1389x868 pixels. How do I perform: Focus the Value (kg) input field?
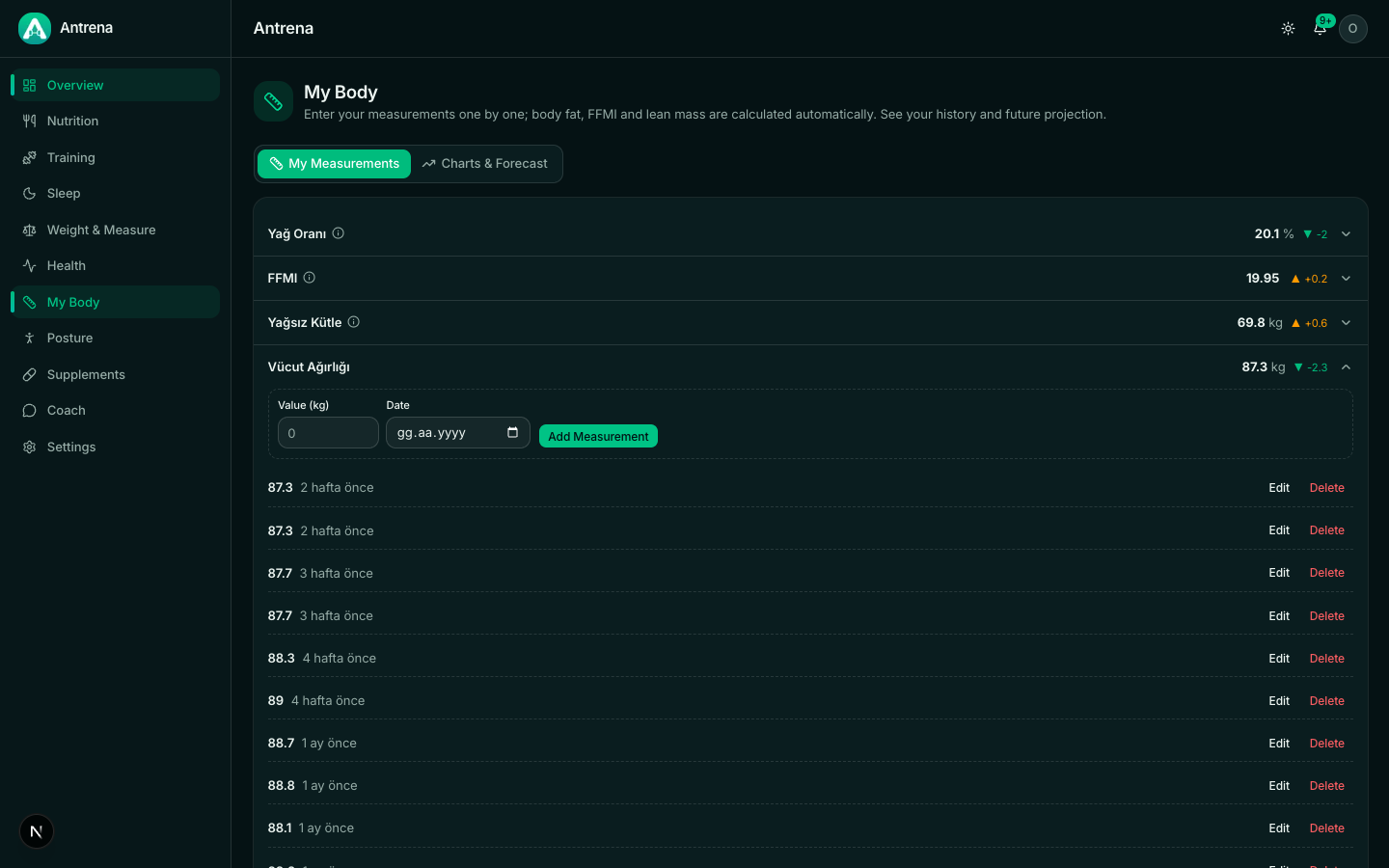(x=328, y=433)
